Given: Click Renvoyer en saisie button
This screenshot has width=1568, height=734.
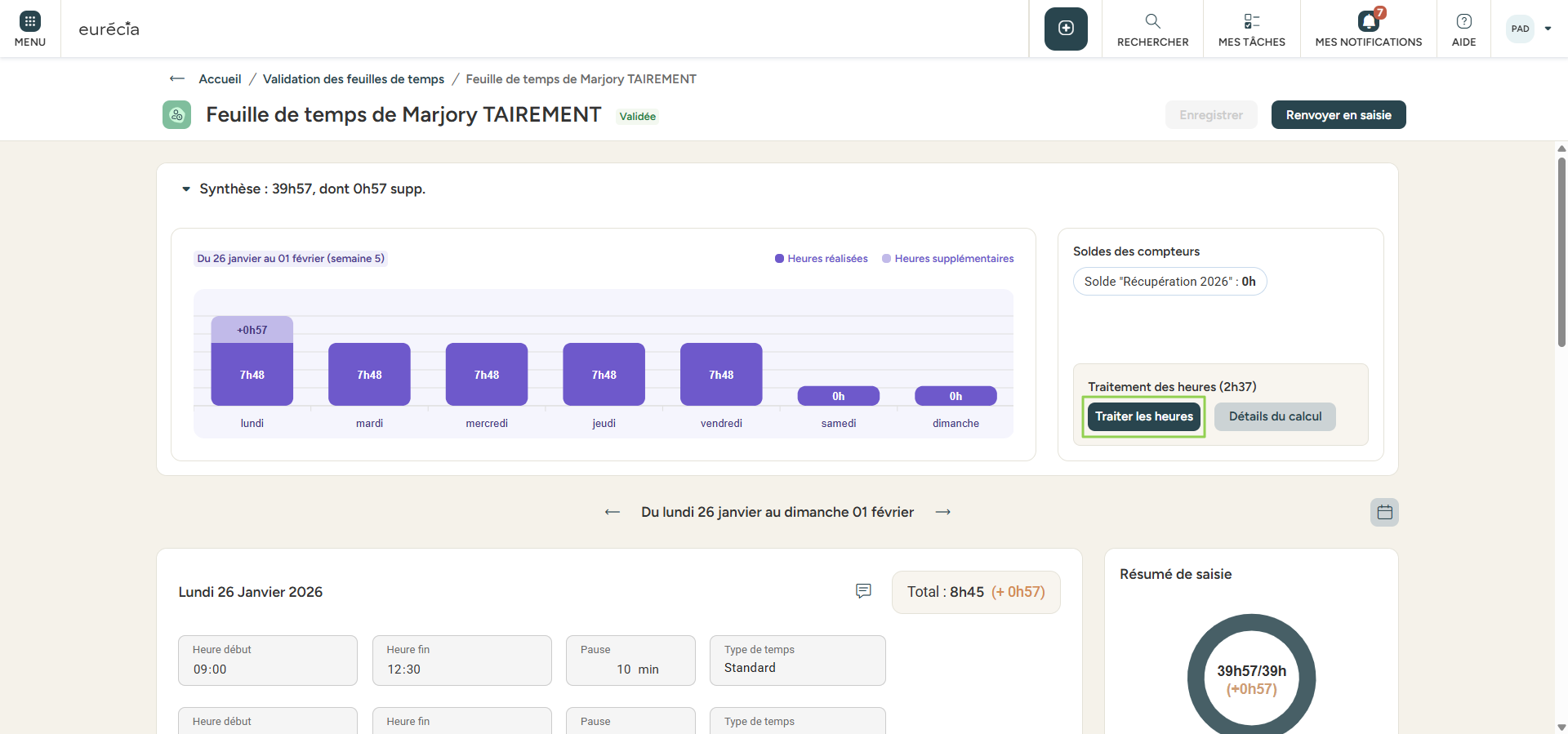Looking at the screenshot, I should [1338, 115].
